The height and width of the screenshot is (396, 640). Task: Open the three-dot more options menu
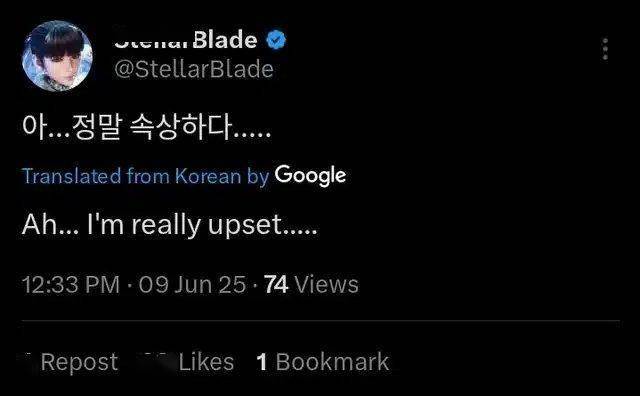coord(605,49)
